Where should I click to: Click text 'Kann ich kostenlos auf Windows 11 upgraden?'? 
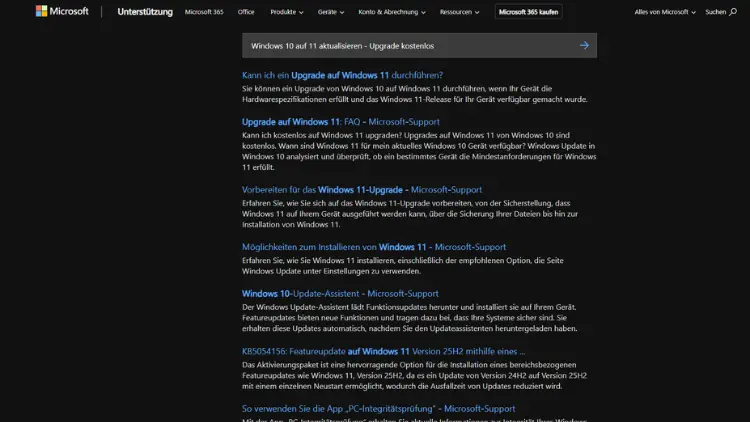(323, 135)
